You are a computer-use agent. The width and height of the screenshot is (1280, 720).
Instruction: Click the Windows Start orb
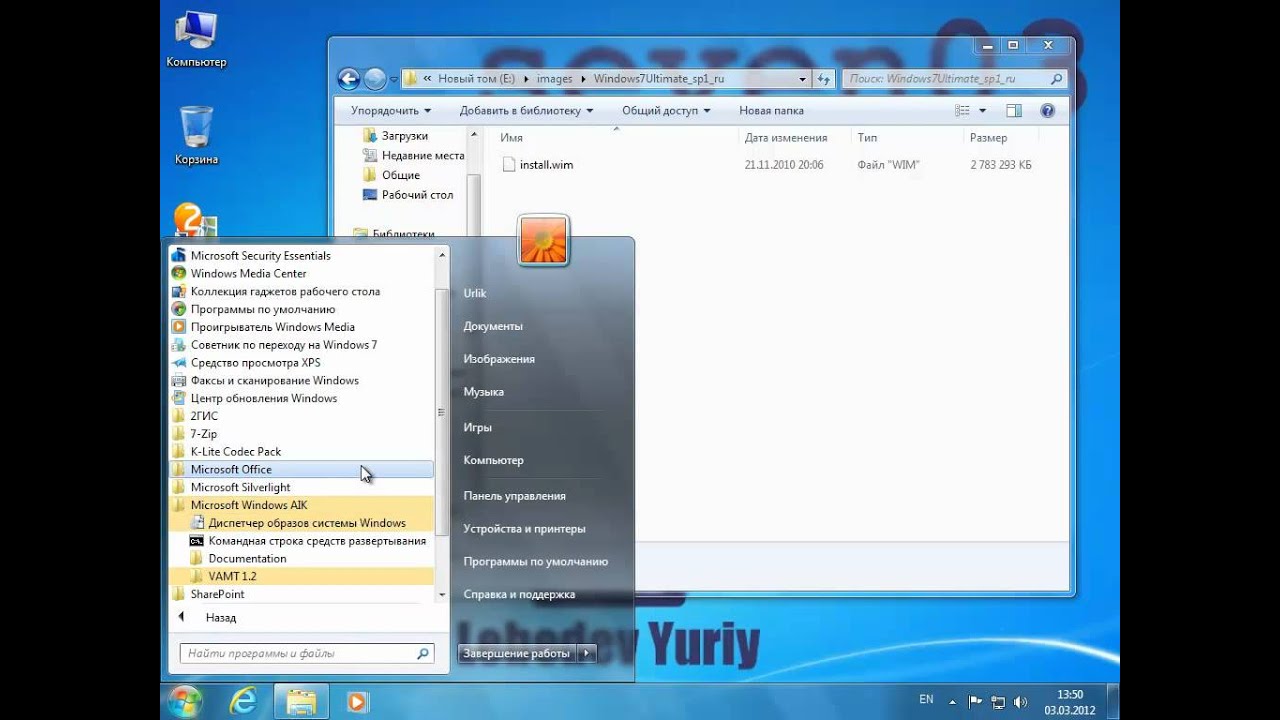[186, 702]
